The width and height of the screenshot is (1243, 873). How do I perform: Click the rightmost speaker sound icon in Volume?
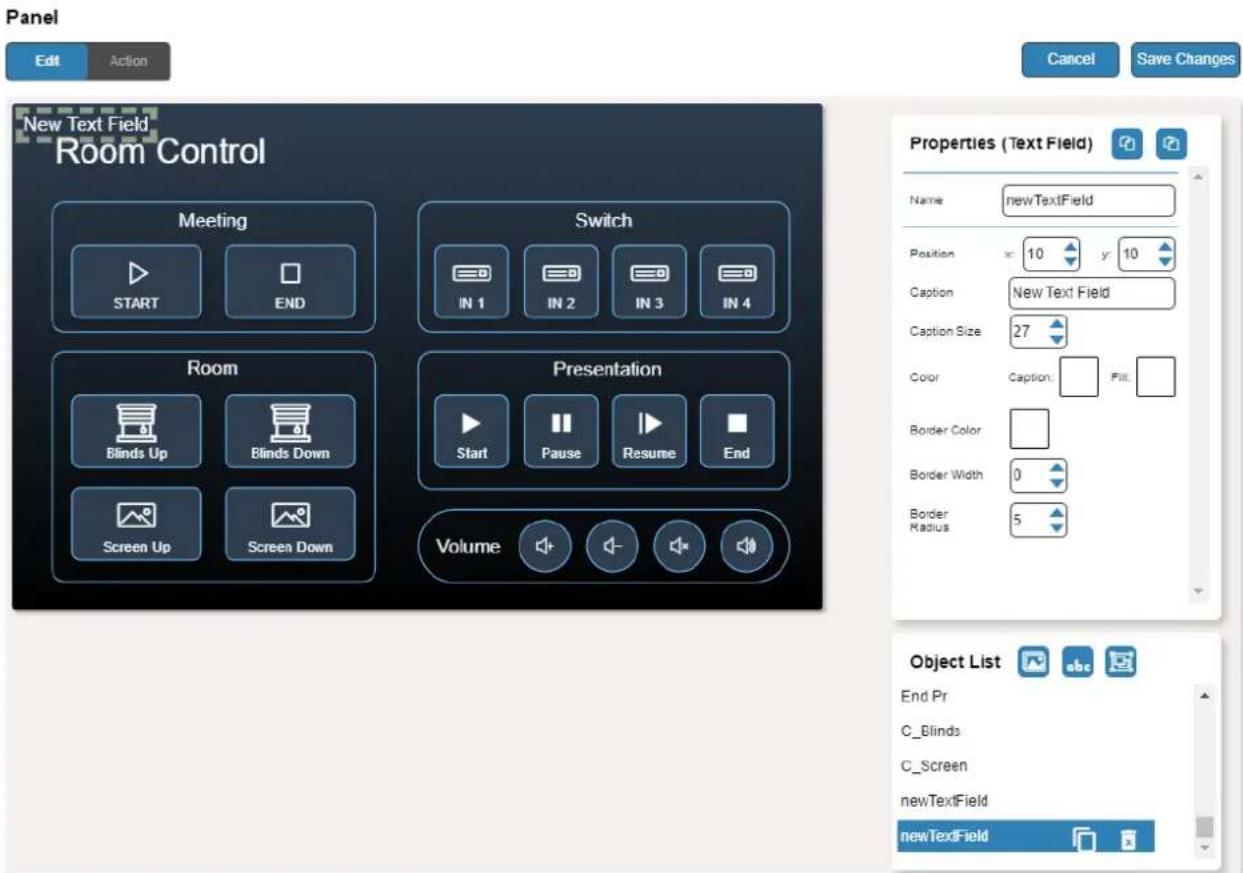click(747, 546)
